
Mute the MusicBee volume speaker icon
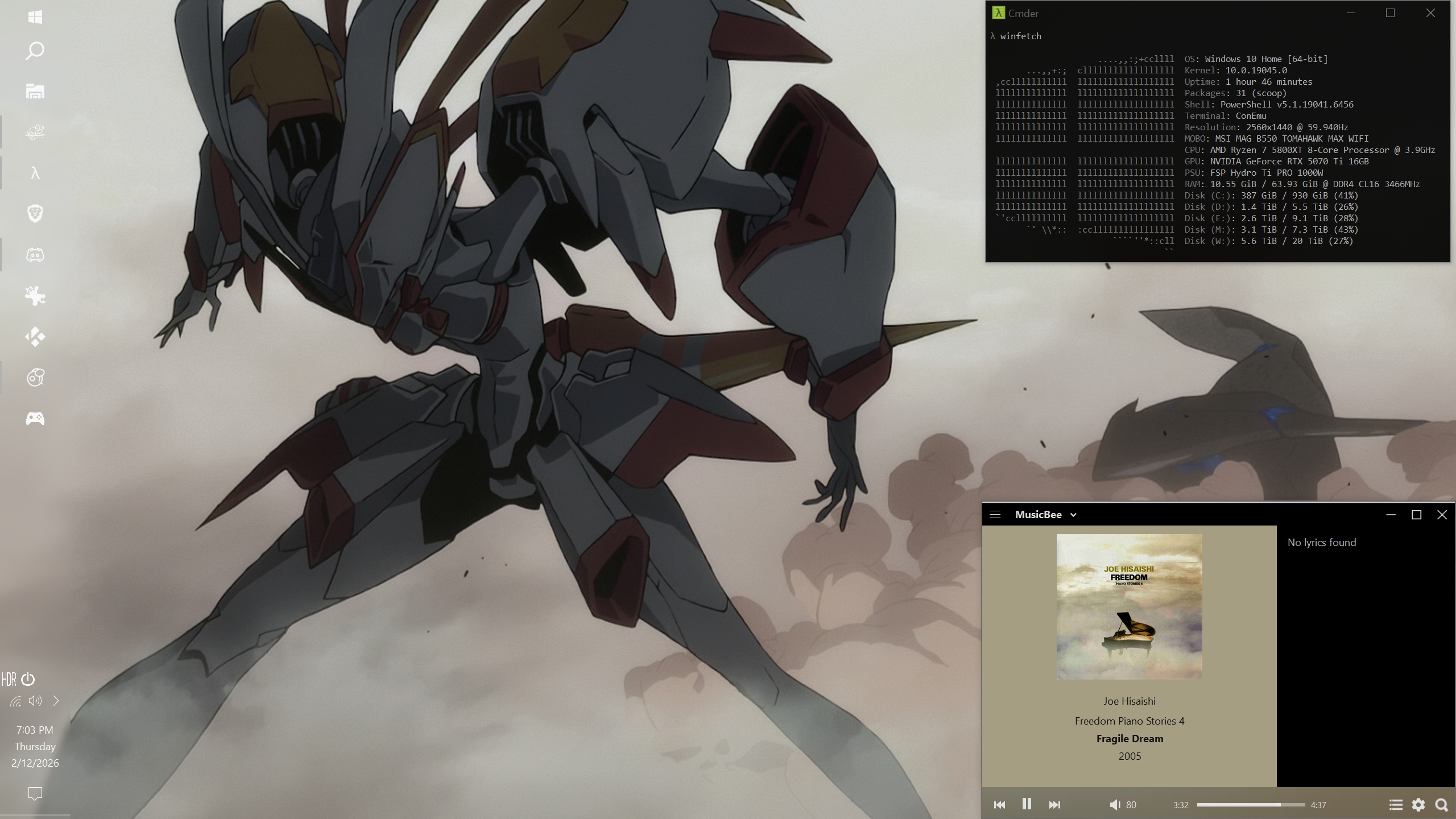[x=1115, y=805]
